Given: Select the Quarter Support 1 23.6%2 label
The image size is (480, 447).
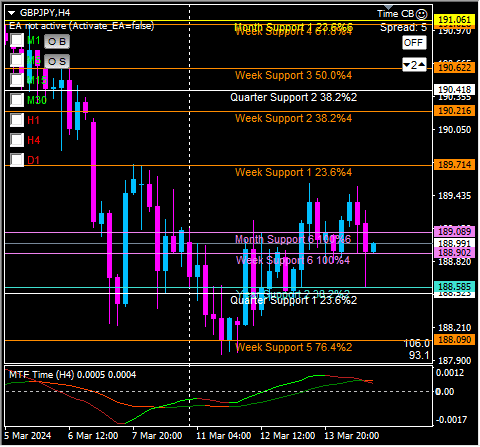Looking at the screenshot, I should pyautogui.click(x=293, y=301).
